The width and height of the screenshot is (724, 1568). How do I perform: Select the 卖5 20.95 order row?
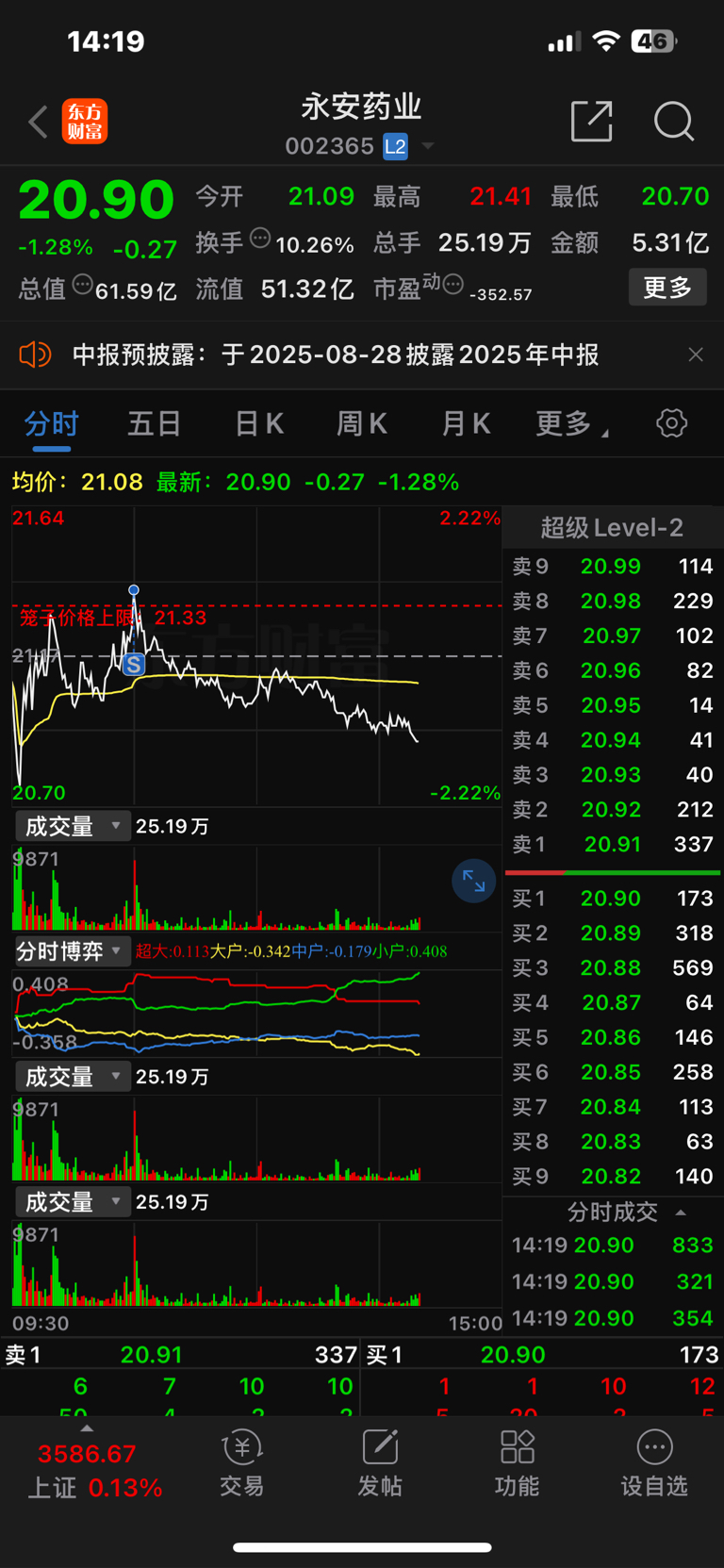[613, 705]
